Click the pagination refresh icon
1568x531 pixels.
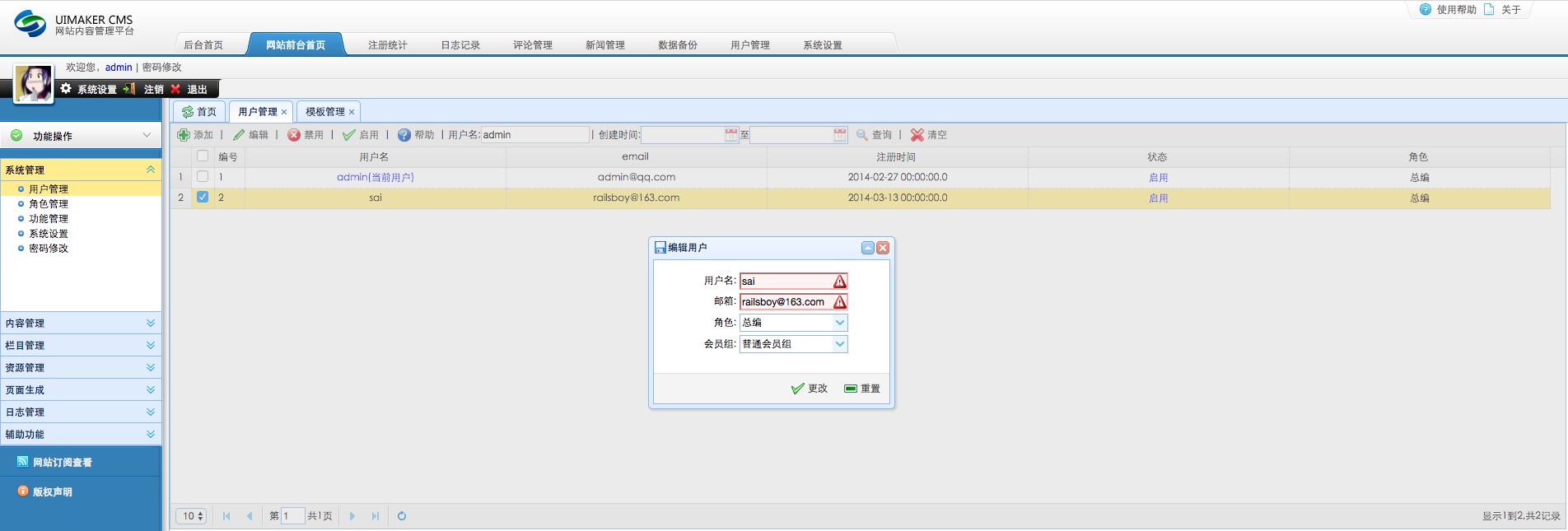pos(402,516)
